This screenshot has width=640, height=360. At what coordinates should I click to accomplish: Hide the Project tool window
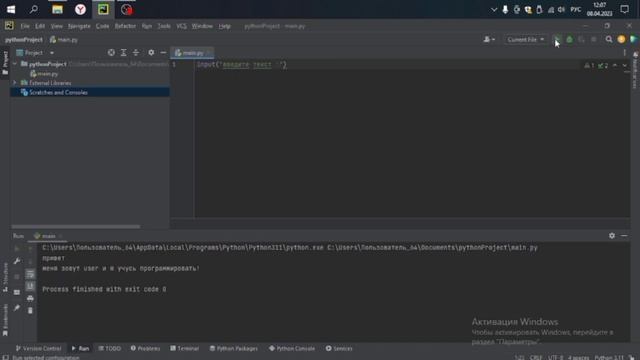pos(163,53)
